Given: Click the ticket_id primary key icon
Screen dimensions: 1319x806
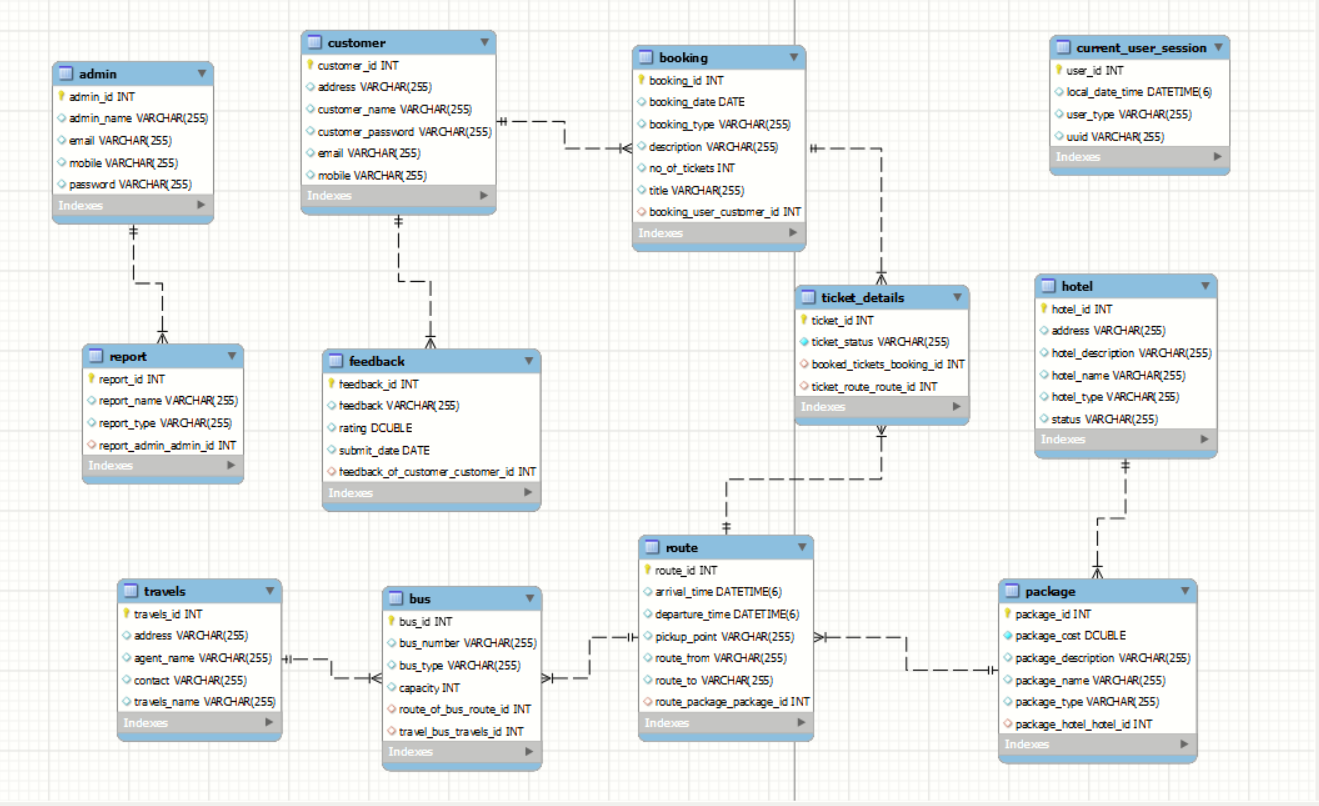Looking at the screenshot, I should tap(804, 320).
